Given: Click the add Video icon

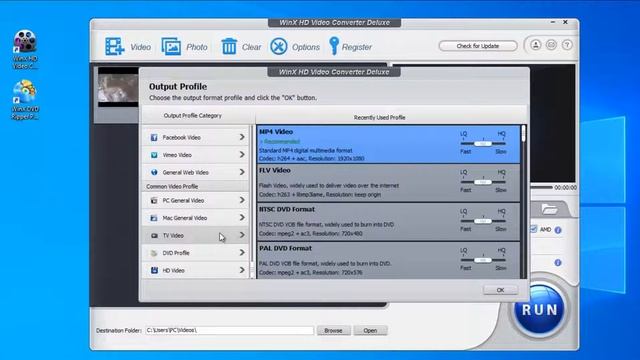Looking at the screenshot, I should 115,47.
